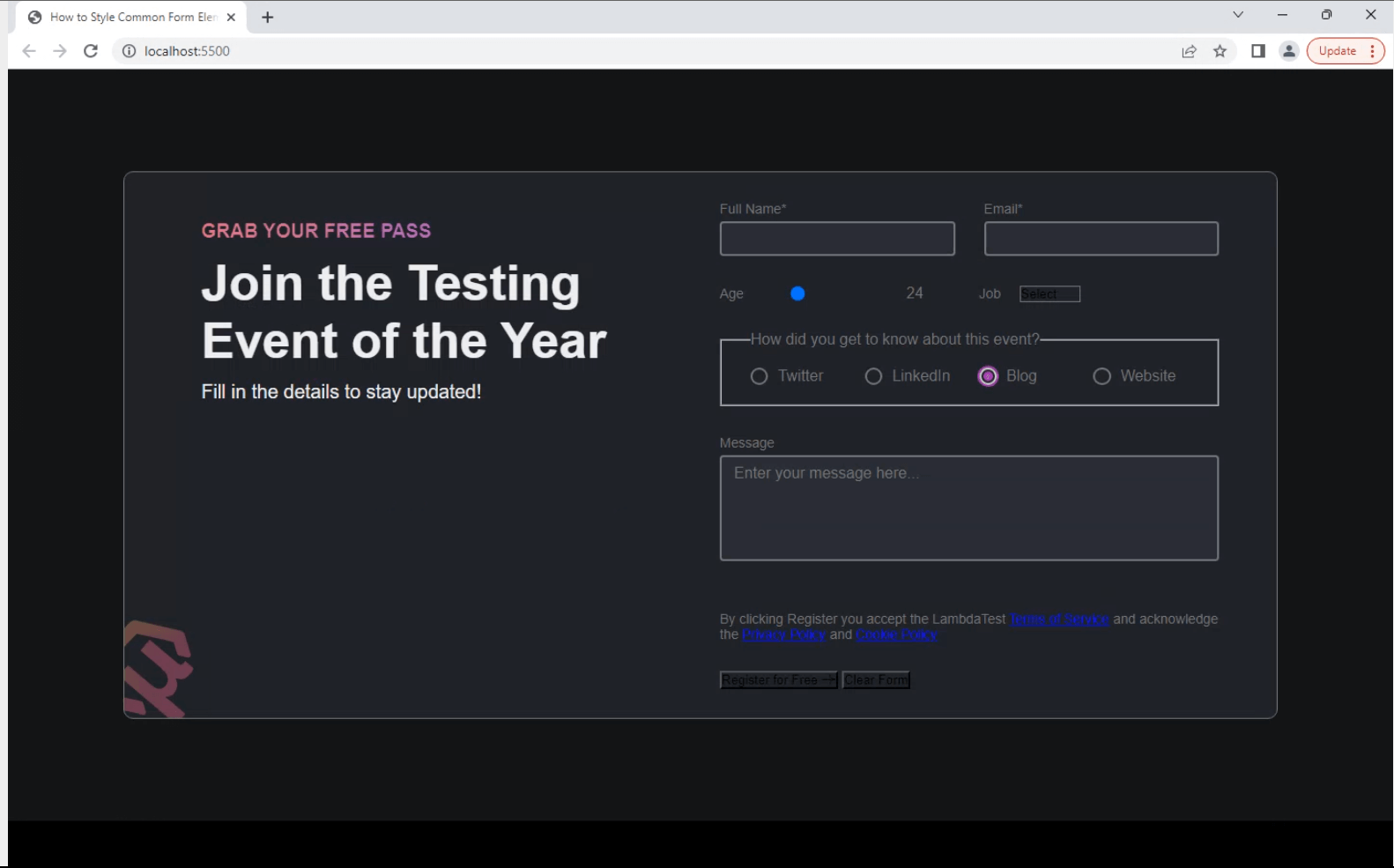Restore down the browser window

(x=1326, y=14)
